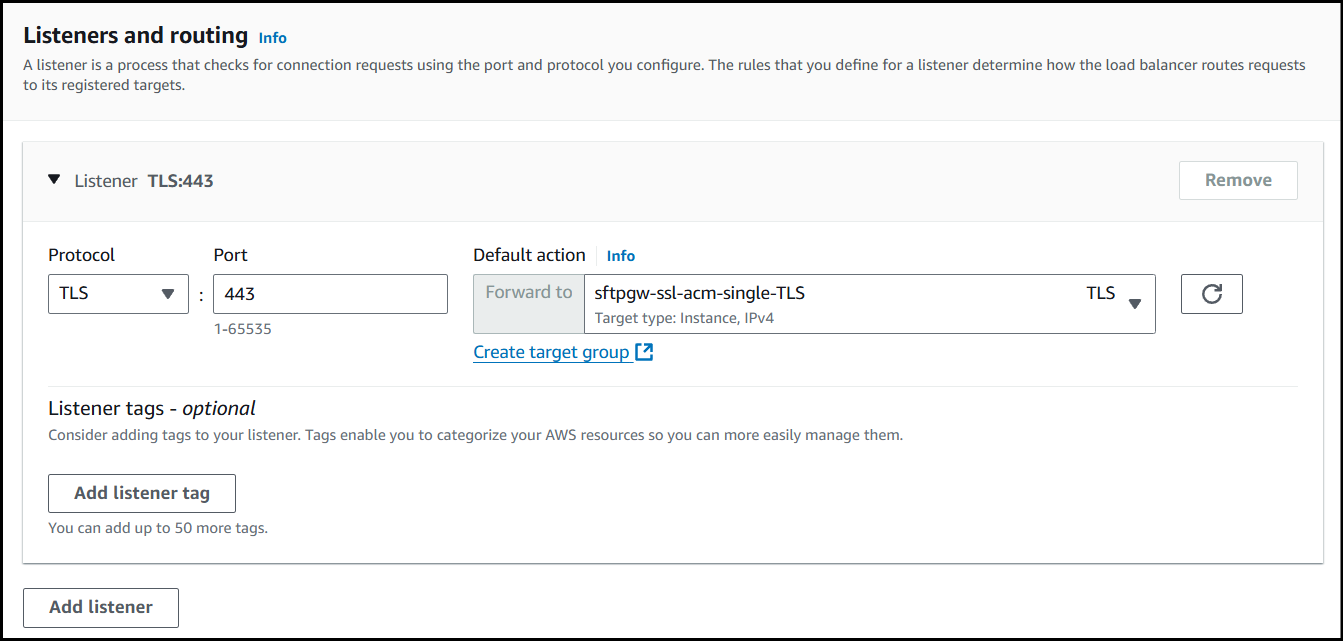
Task: Collapse the Listener TLS:443 section triangle
Action: tap(54, 180)
